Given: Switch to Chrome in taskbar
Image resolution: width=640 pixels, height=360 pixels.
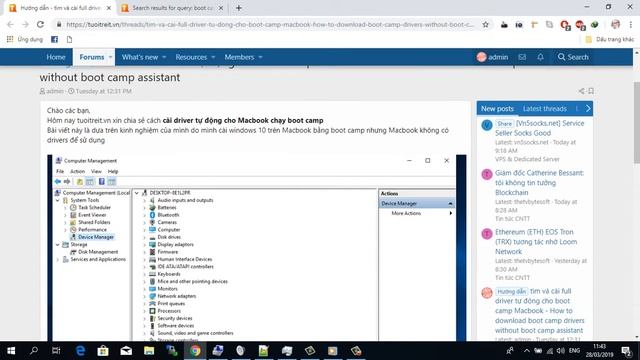Looking at the screenshot, I should 195,351.
